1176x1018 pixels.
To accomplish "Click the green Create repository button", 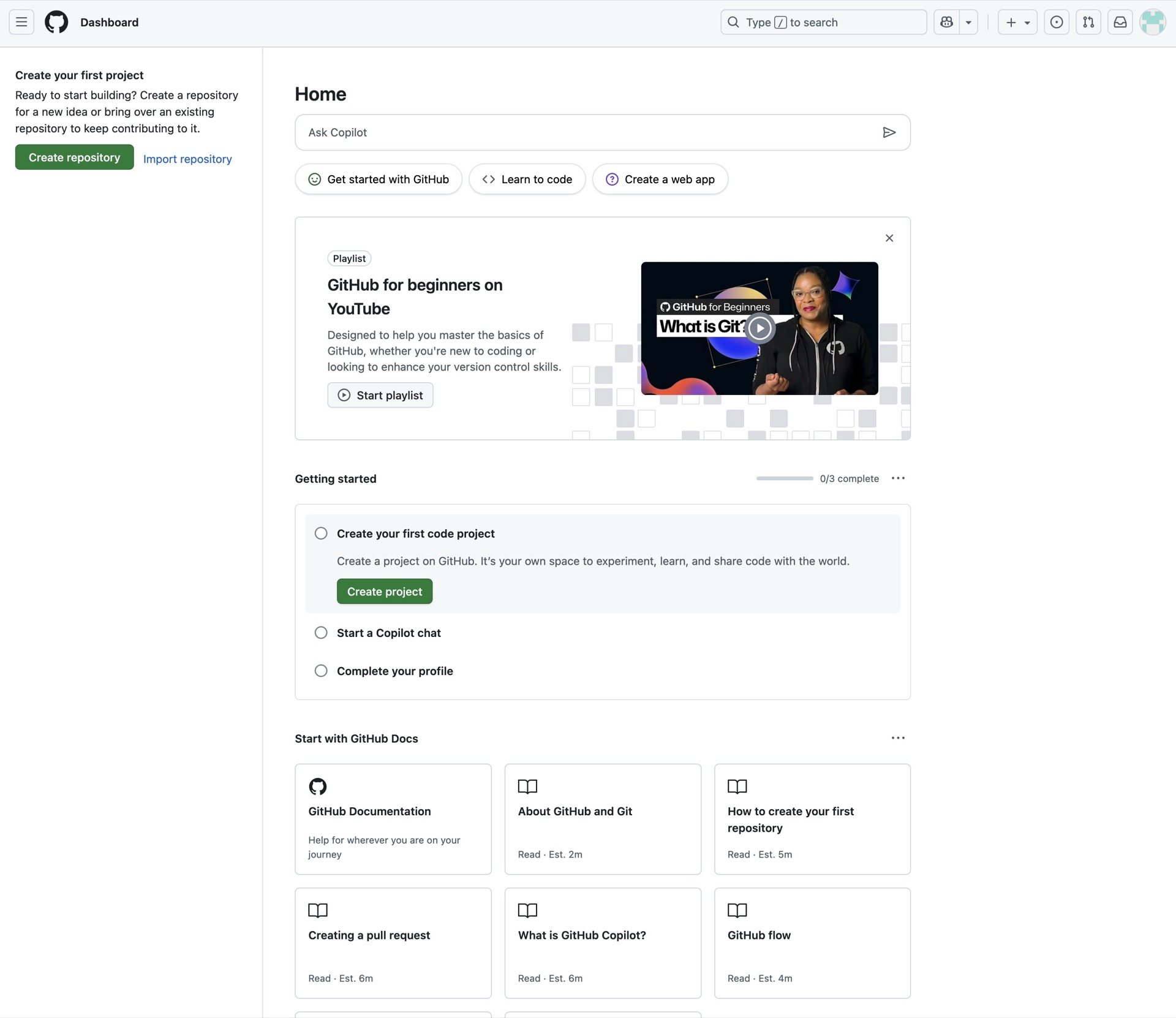I will click(74, 157).
